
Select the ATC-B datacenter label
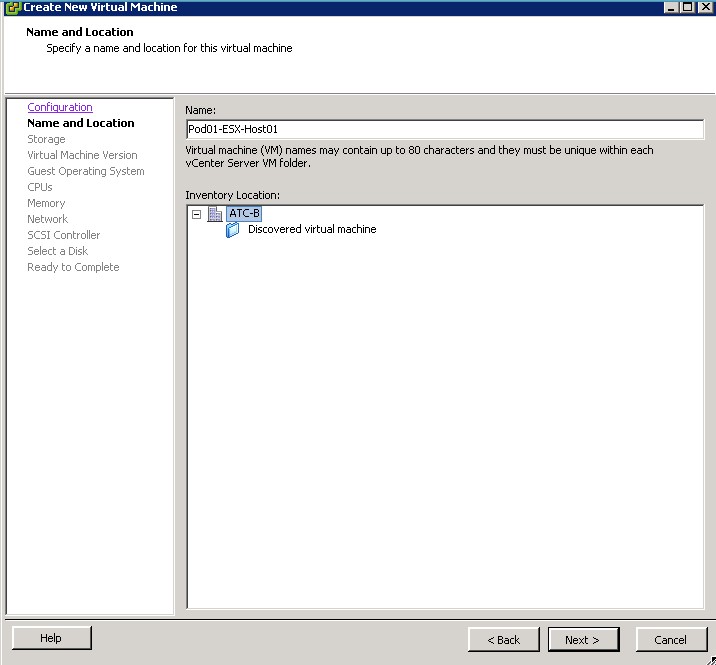pyautogui.click(x=244, y=214)
